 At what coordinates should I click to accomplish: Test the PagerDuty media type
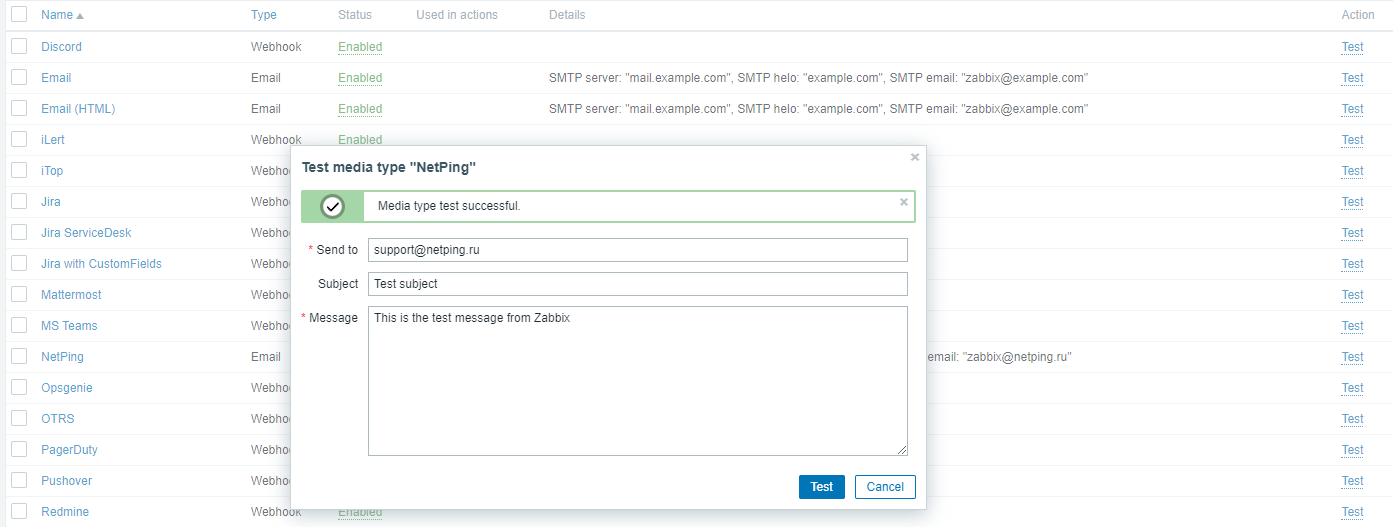tap(1352, 450)
